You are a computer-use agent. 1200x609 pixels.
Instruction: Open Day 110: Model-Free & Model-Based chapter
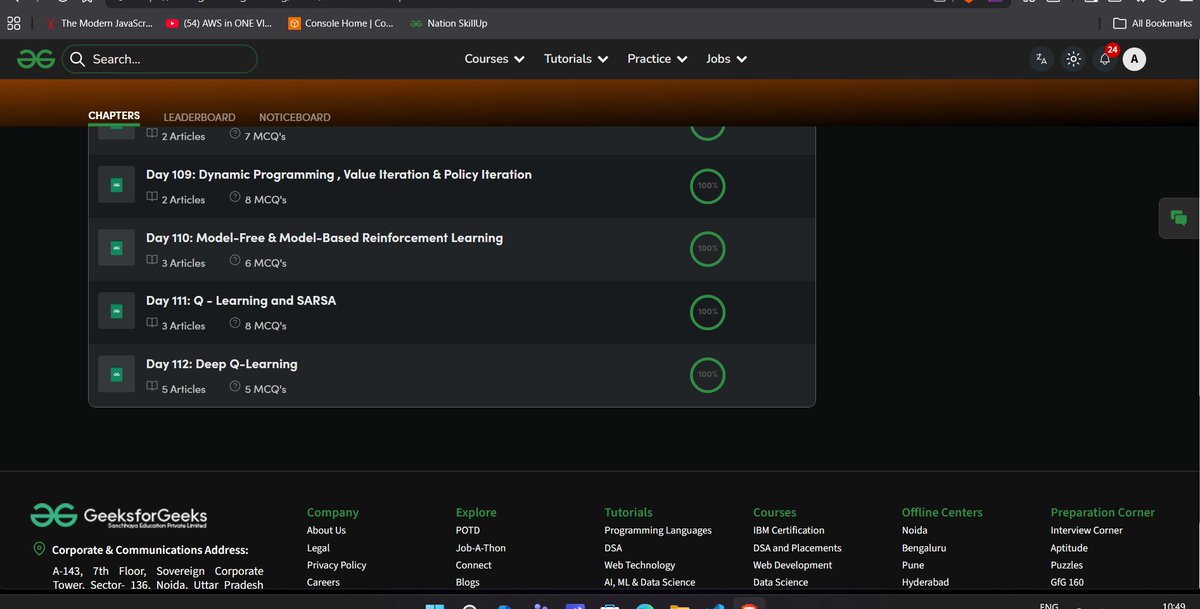324,238
